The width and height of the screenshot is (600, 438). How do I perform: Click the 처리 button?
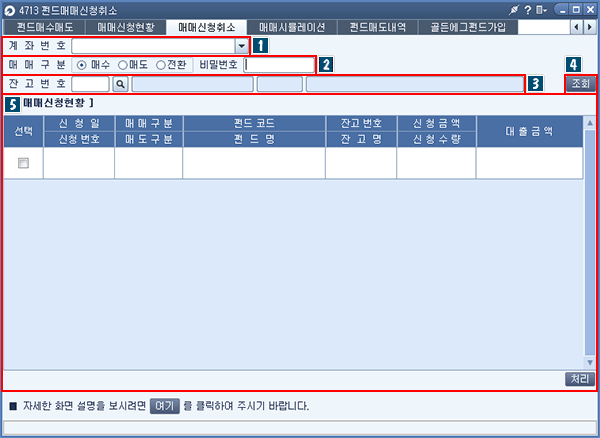(580, 379)
